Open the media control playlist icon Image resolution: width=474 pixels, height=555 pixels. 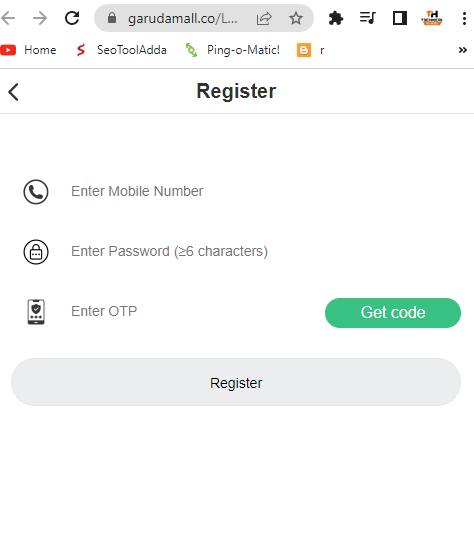[x=367, y=18]
